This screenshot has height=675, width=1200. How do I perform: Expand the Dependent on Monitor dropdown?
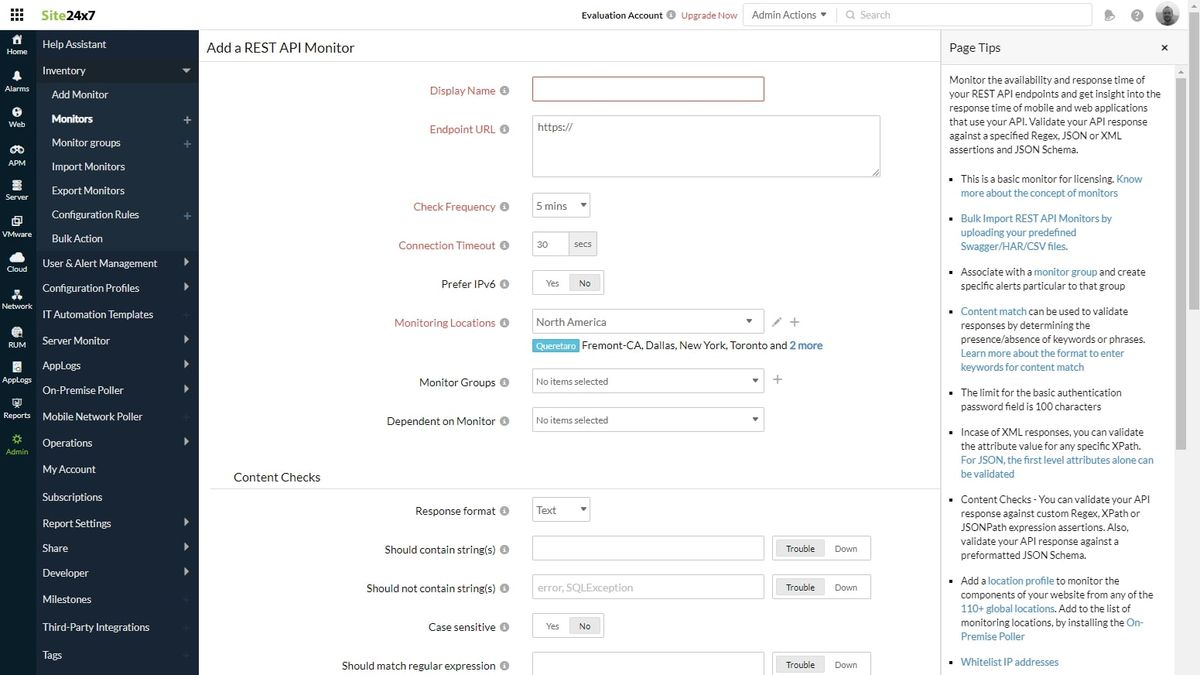(x=646, y=419)
